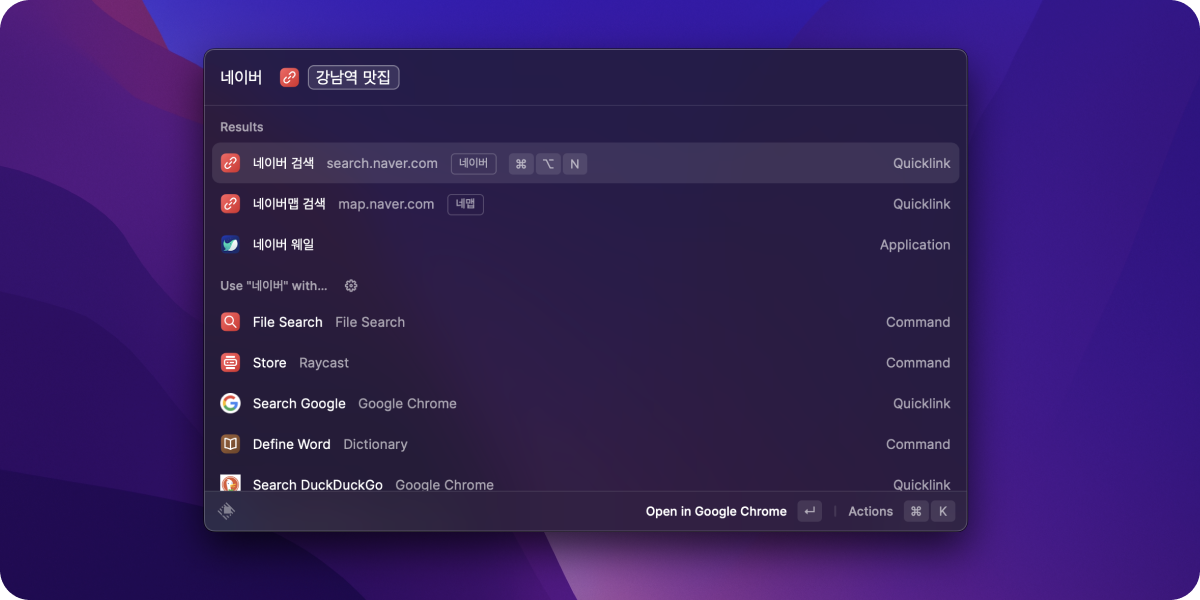Click the Google Chrome subtitle of Search Google
1200x600 pixels.
tap(407, 403)
